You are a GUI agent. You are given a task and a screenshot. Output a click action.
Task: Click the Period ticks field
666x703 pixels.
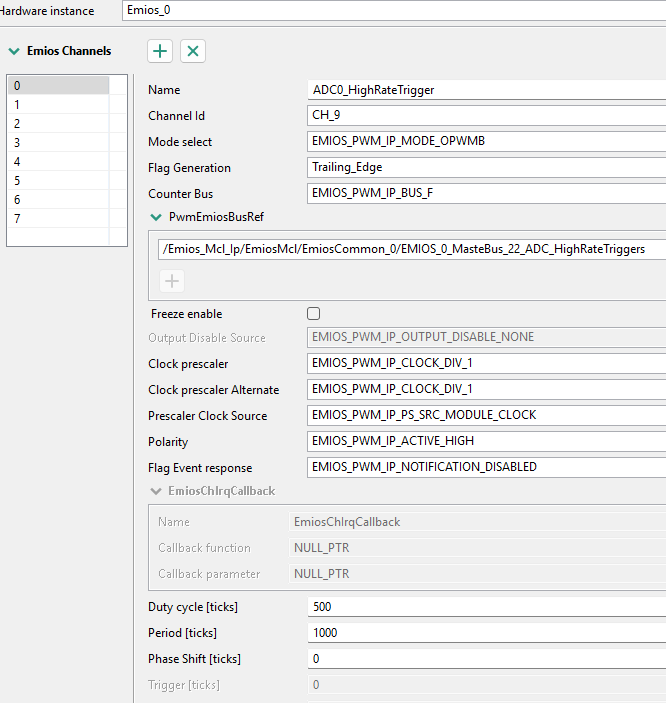487,632
